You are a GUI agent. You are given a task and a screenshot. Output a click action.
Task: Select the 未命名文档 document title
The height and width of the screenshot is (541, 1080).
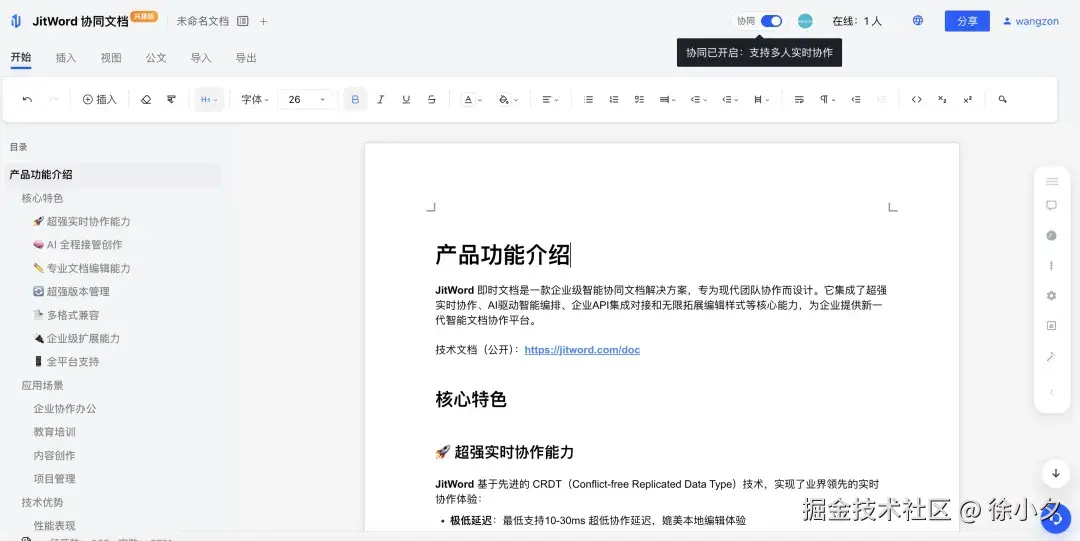202,21
